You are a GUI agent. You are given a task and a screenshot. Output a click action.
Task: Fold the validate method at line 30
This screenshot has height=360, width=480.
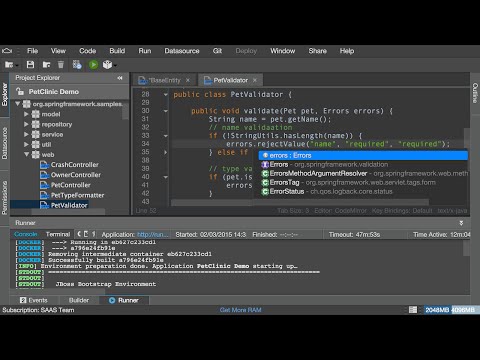coord(166,111)
